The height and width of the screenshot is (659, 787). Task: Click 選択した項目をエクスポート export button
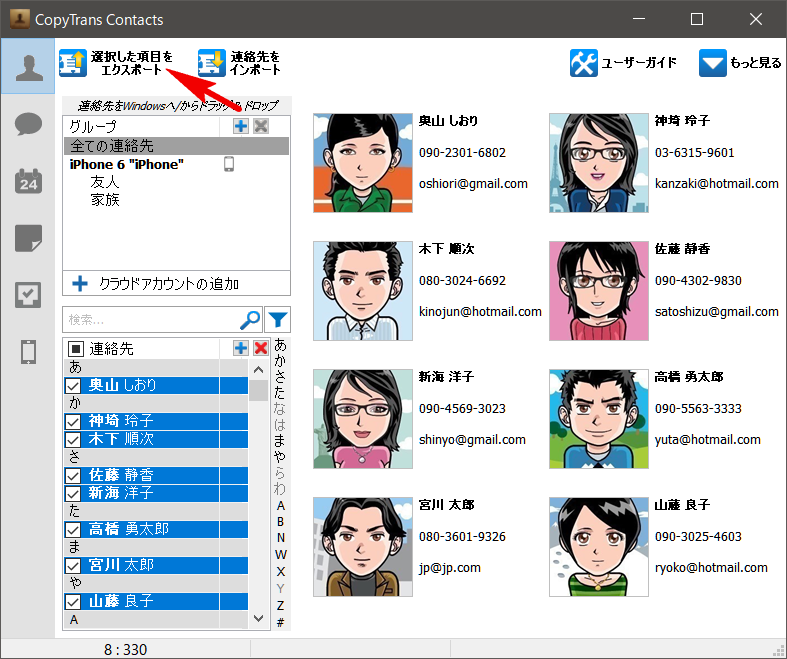116,63
